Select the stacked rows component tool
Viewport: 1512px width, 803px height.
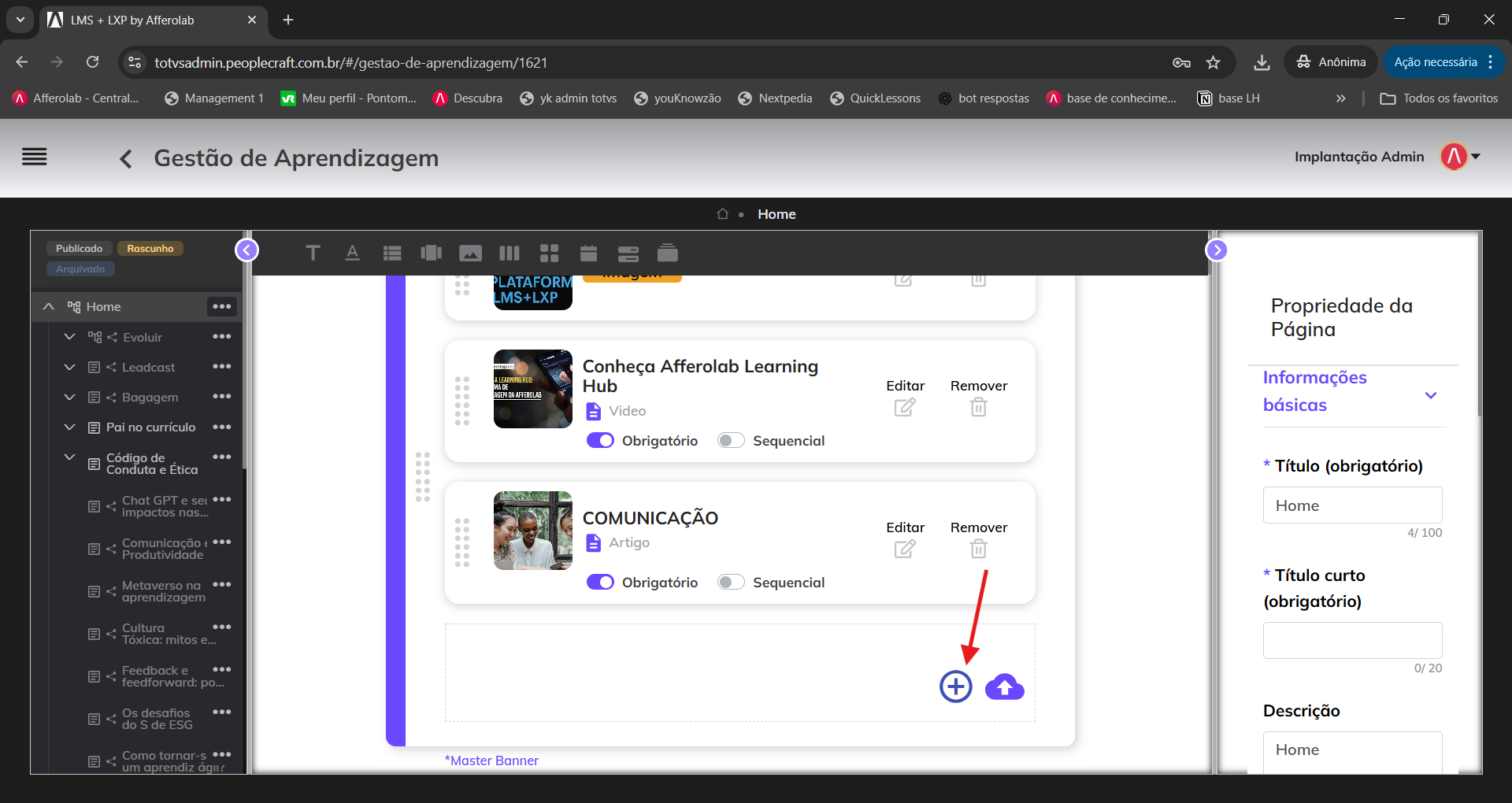628,253
